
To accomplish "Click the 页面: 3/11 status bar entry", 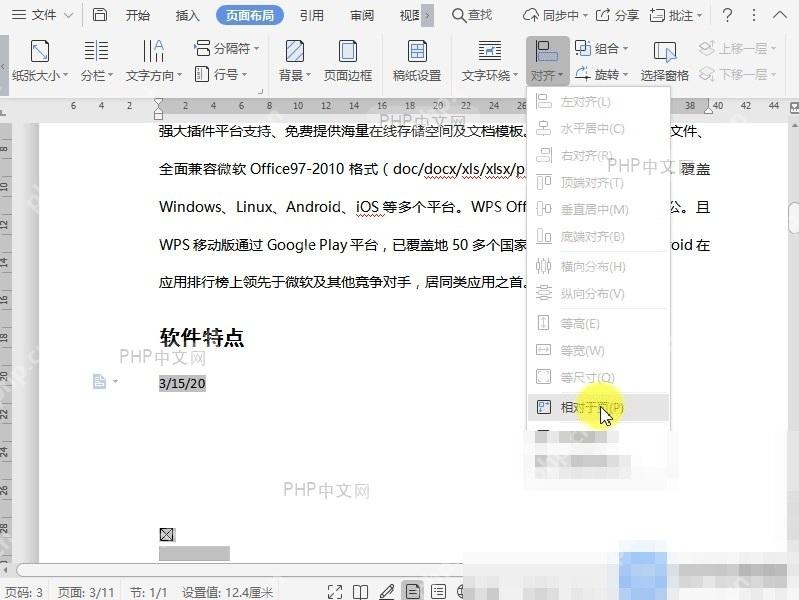I will pyautogui.click(x=86, y=592).
